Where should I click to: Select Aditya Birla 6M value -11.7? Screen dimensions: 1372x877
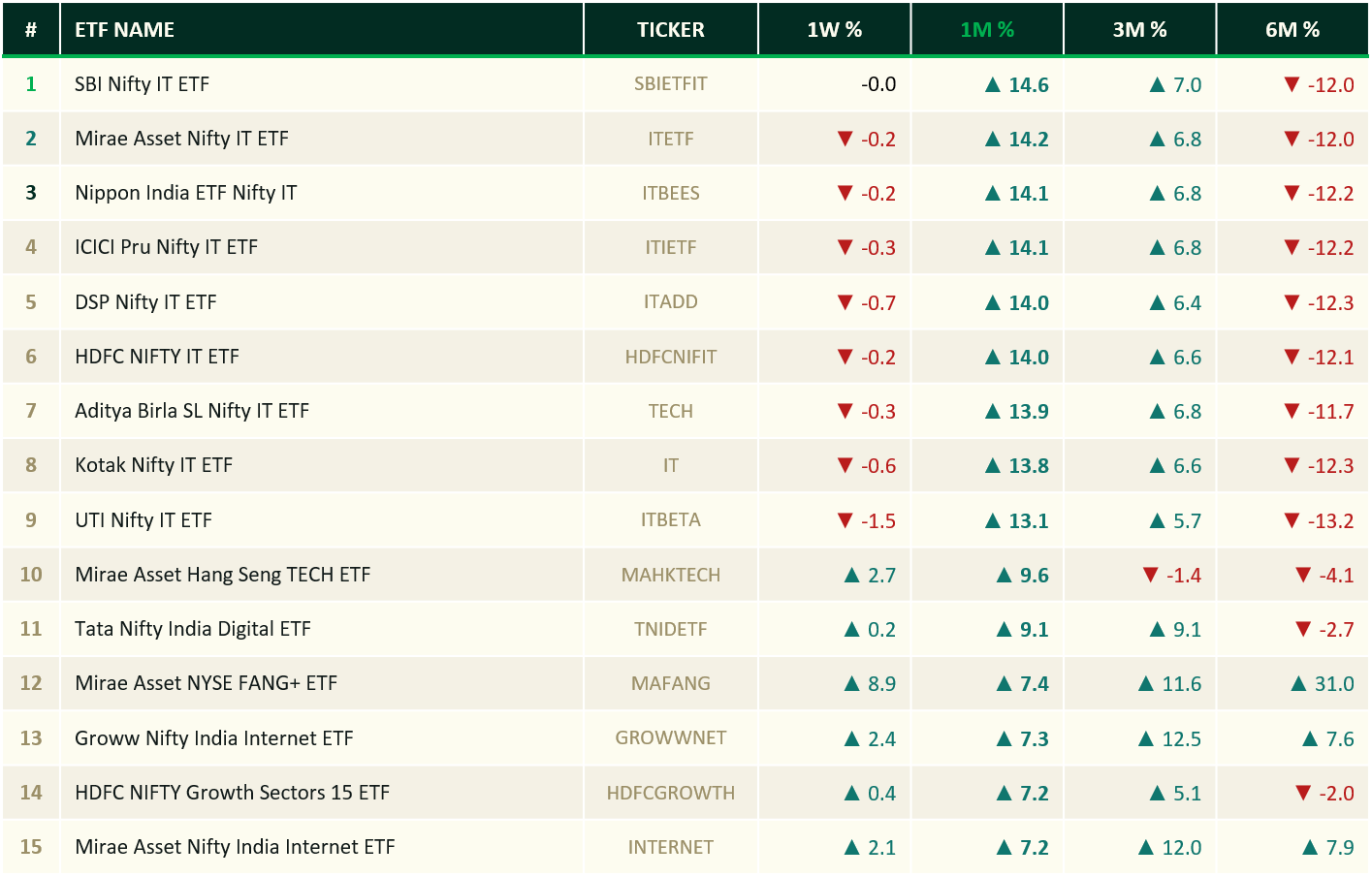tap(1319, 411)
